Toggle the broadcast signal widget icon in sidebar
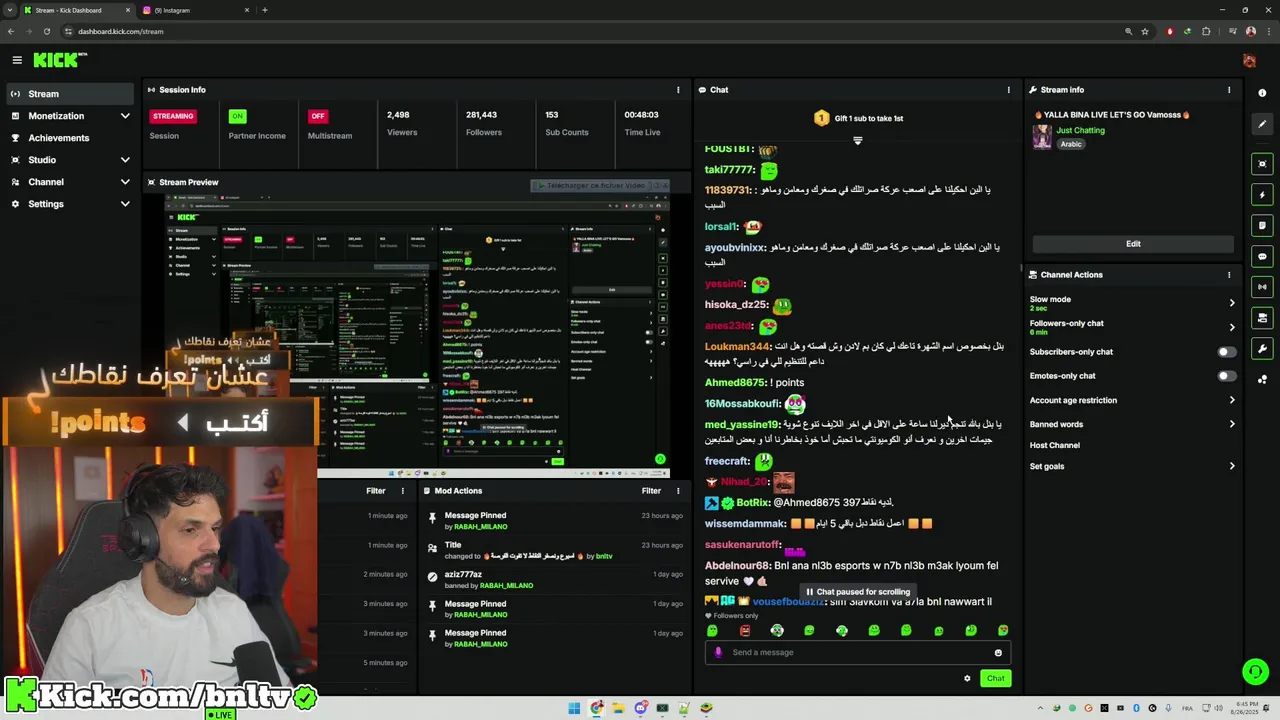1280x720 pixels. tap(1262, 288)
